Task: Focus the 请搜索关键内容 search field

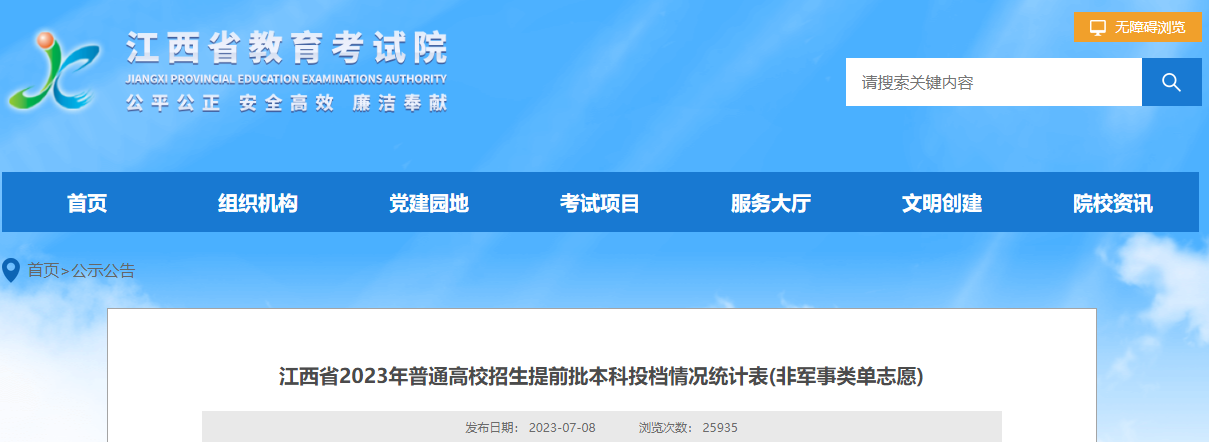Action: point(994,82)
